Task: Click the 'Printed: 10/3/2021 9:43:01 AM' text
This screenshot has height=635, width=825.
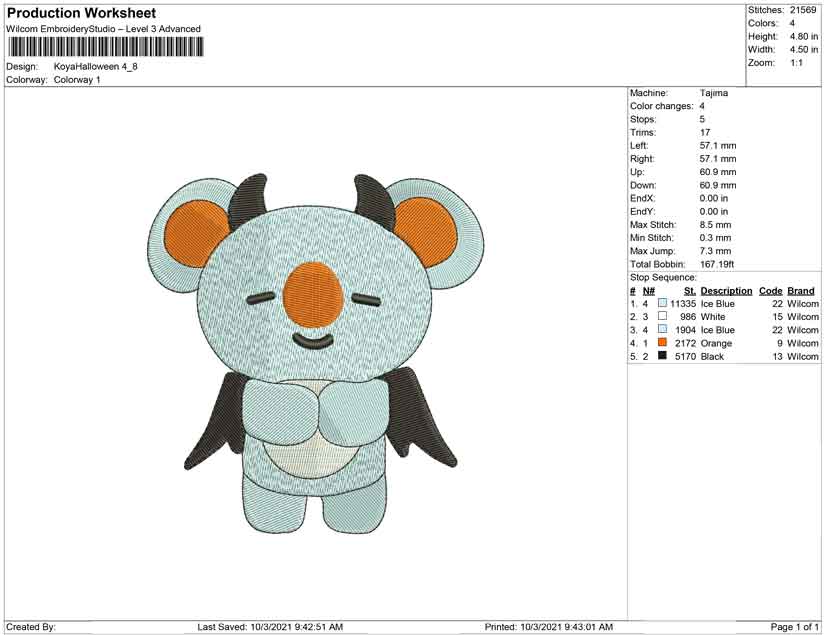Action: click(x=549, y=627)
